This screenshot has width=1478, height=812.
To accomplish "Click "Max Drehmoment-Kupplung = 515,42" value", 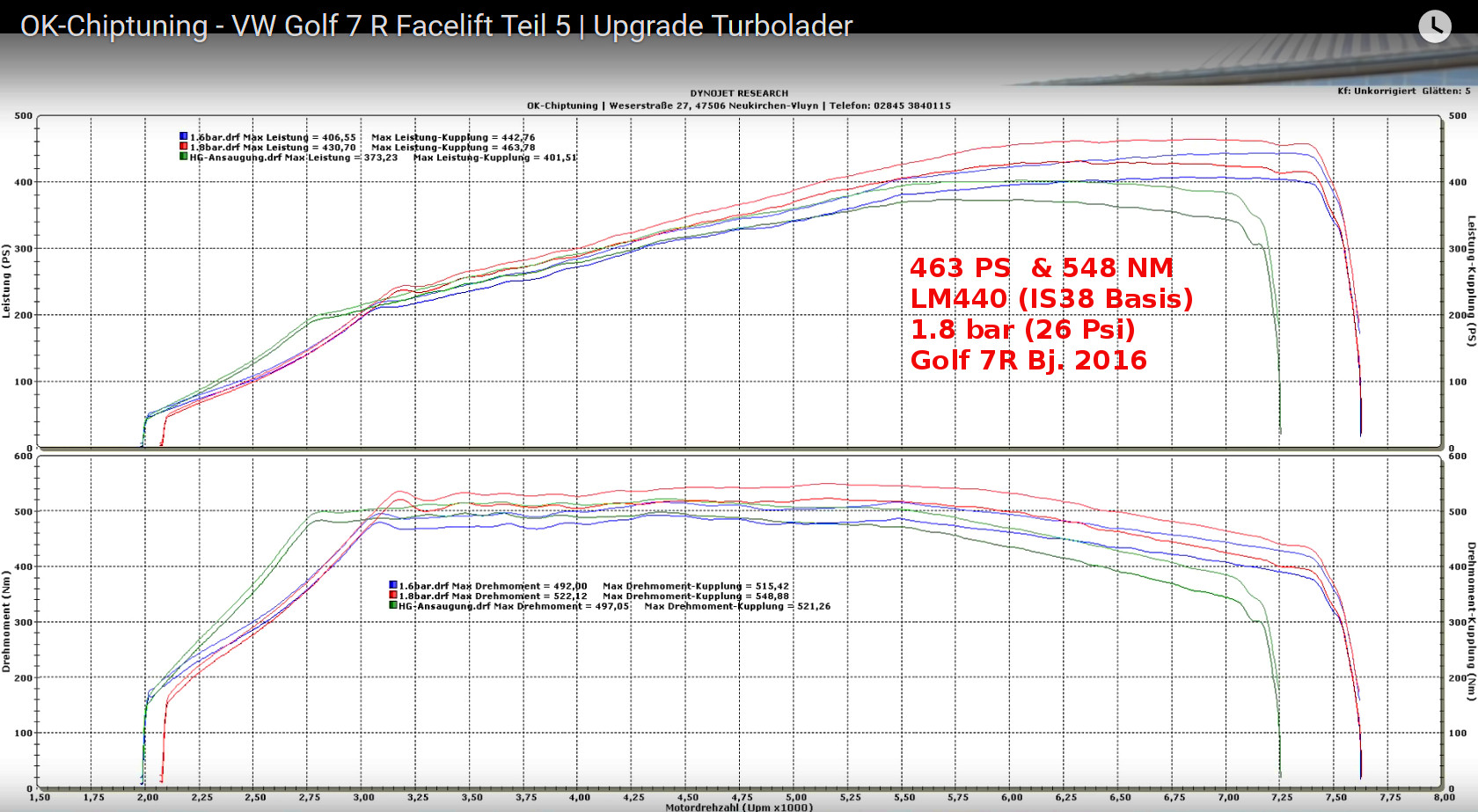I will [696, 586].
